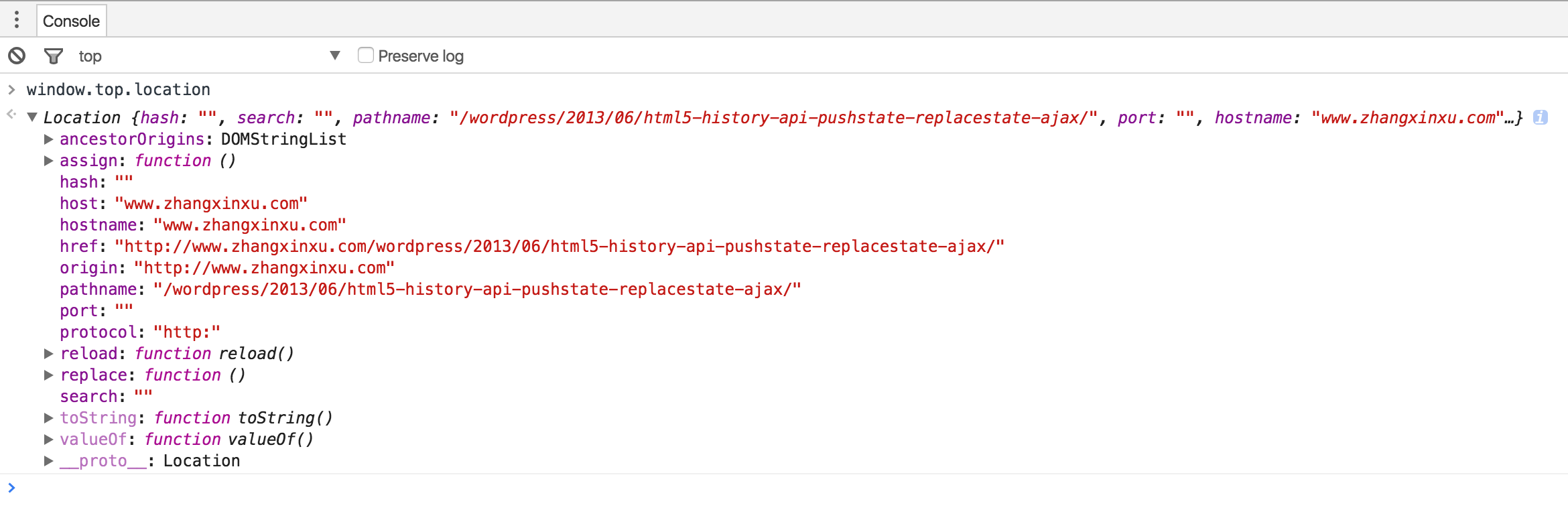Click the protocol "http:" value
The width and height of the screenshot is (1568, 528).
187,332
